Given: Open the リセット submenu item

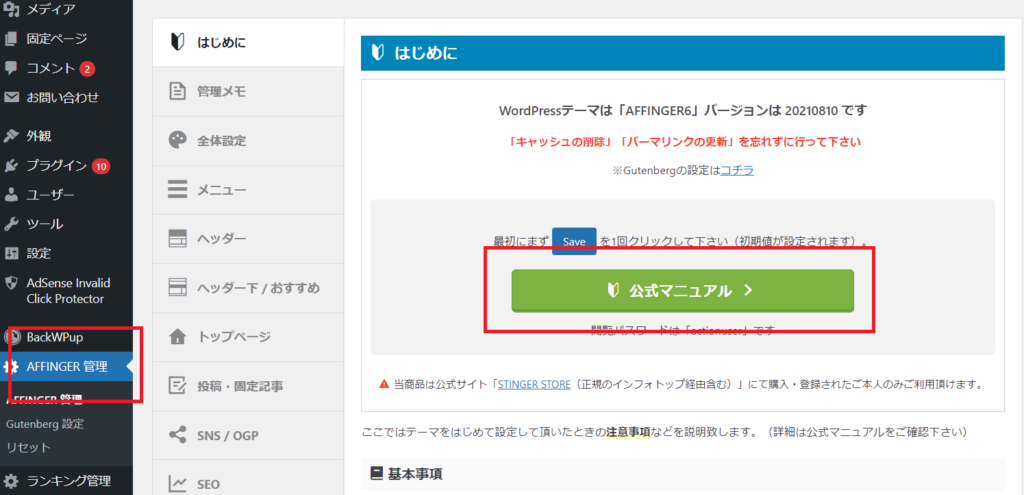Looking at the screenshot, I should (x=28, y=447).
